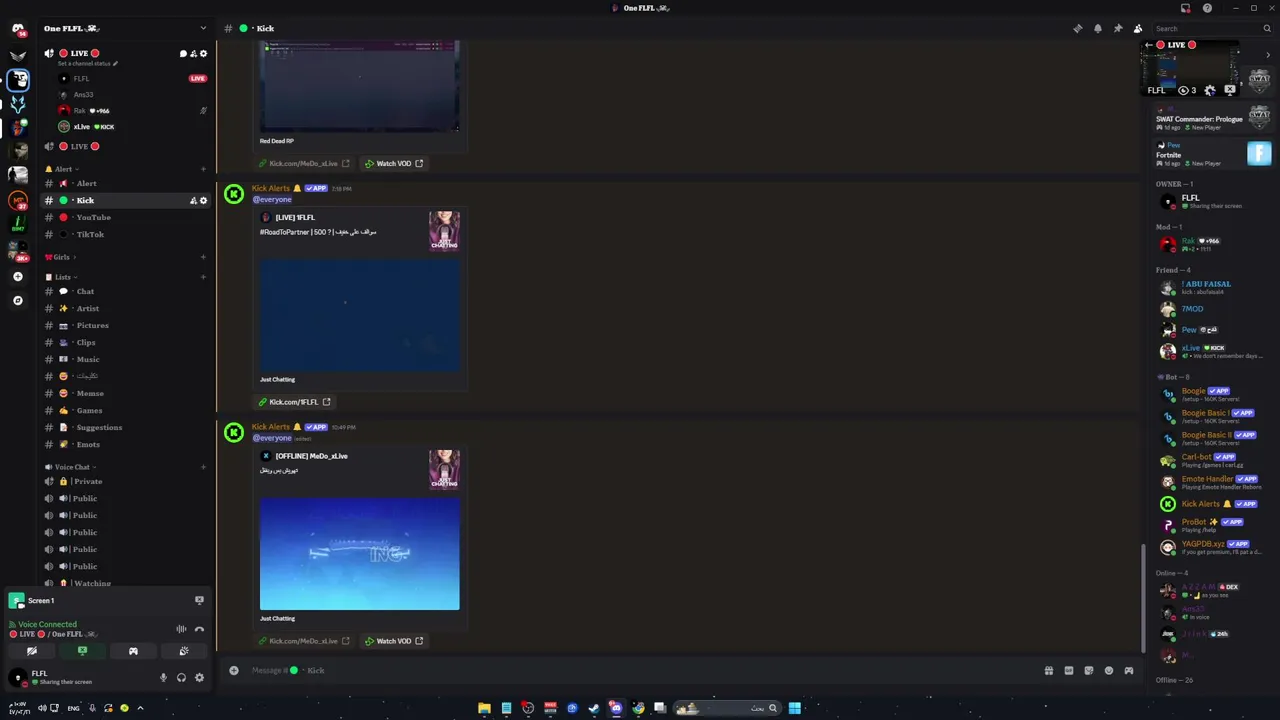This screenshot has height=720, width=1280.
Task: Open the YouTube channel
Action: 125,217
